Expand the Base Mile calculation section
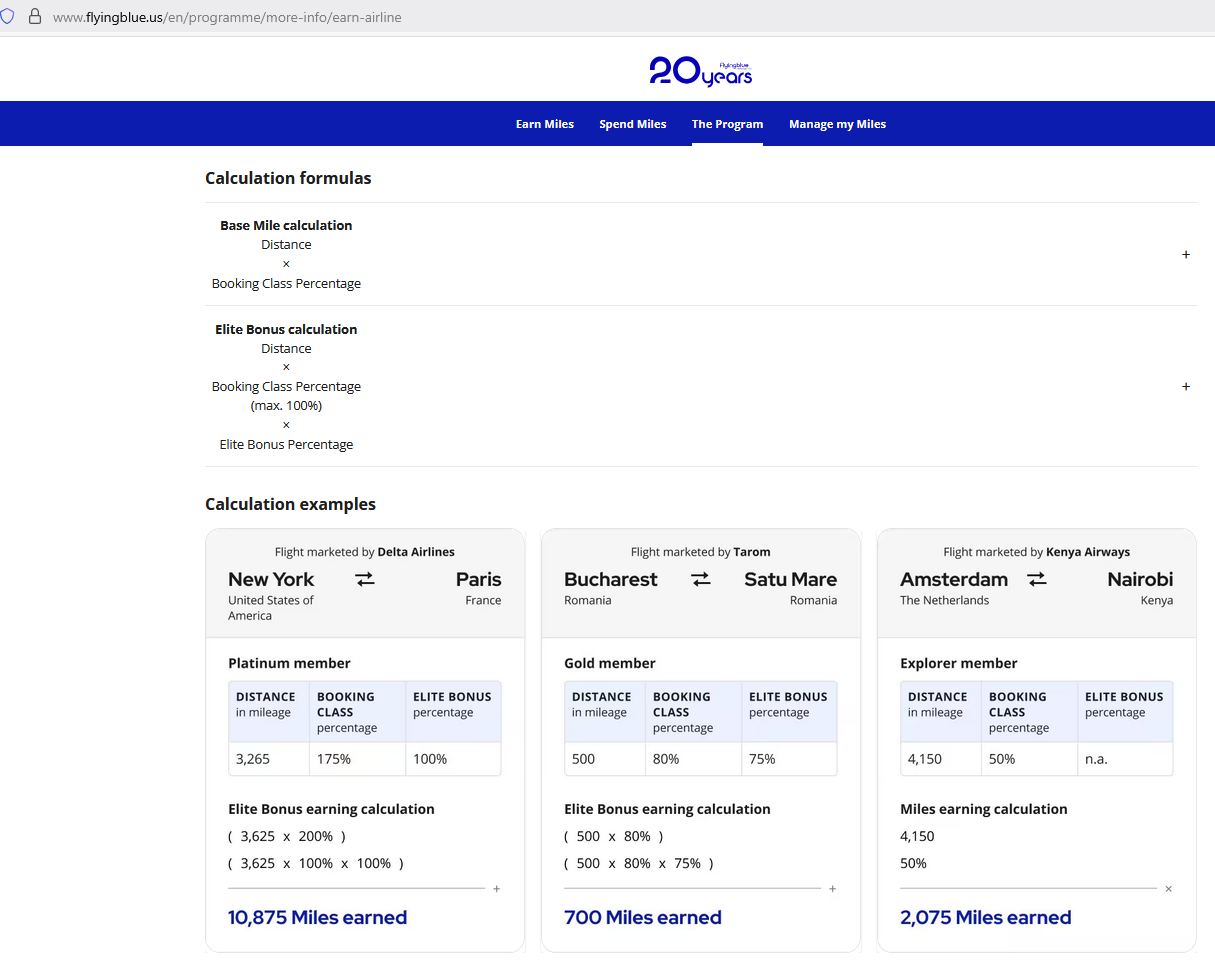 coord(1186,255)
